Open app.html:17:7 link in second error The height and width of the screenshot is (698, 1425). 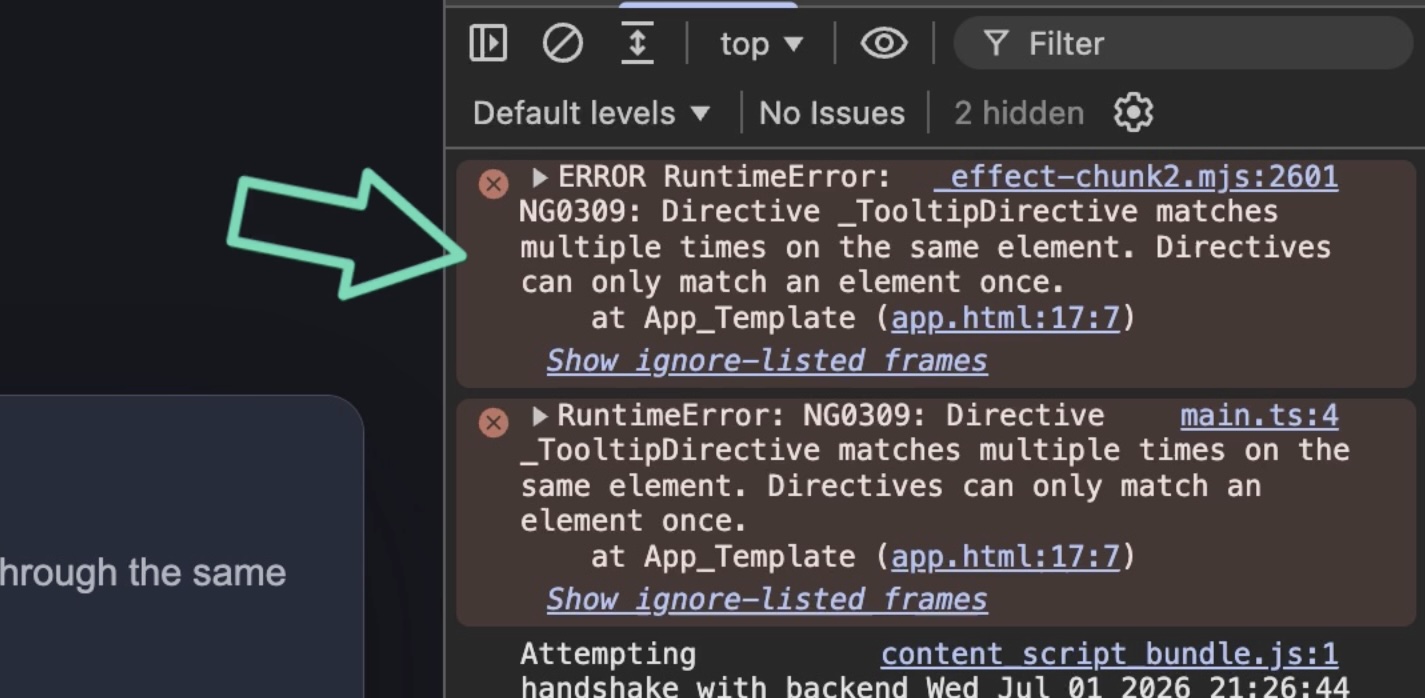(1005, 556)
